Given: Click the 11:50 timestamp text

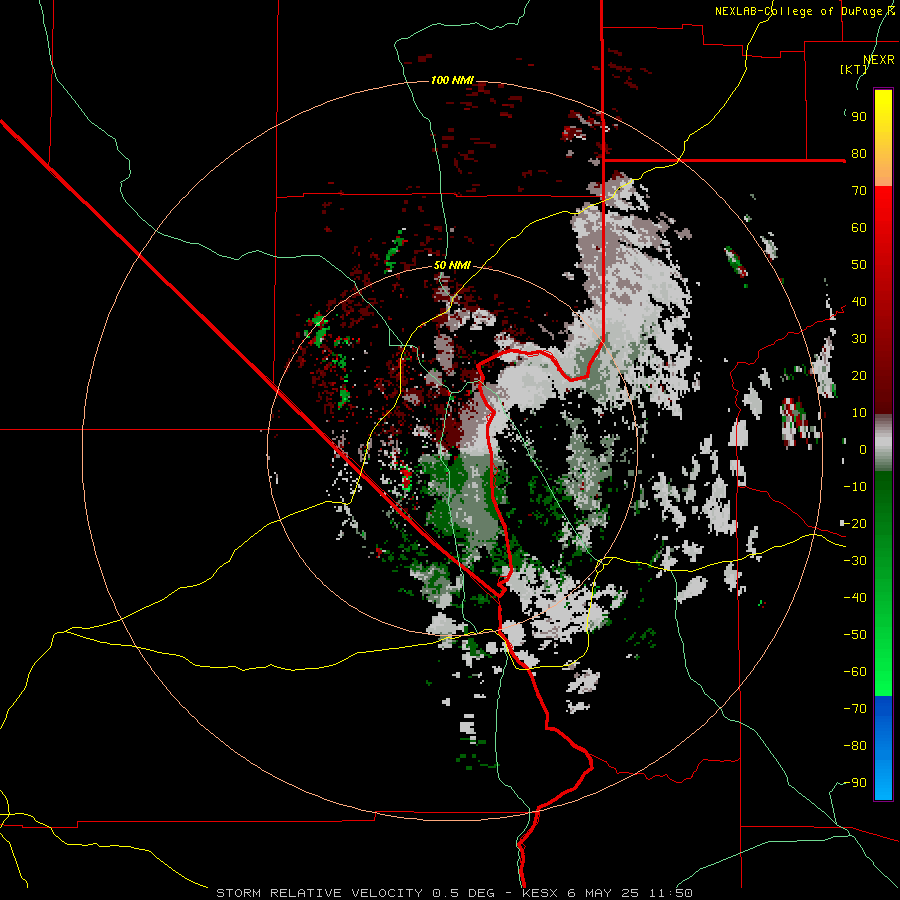Looking at the screenshot, I should [671, 893].
